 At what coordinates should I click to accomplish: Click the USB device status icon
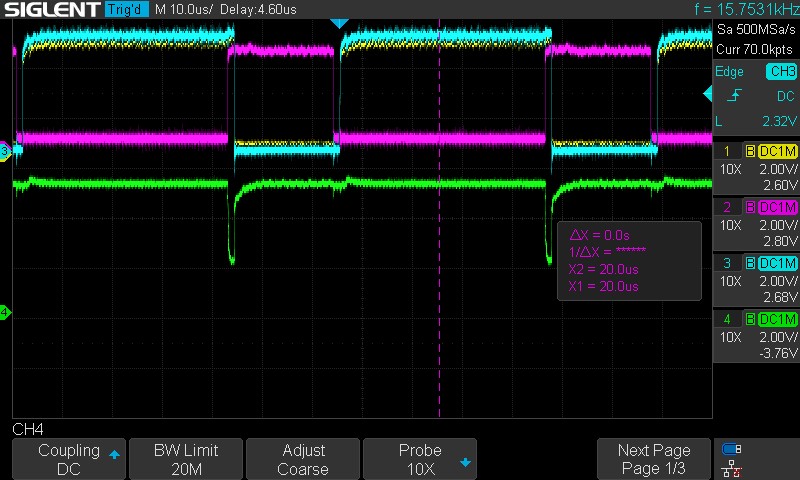[x=731, y=450]
